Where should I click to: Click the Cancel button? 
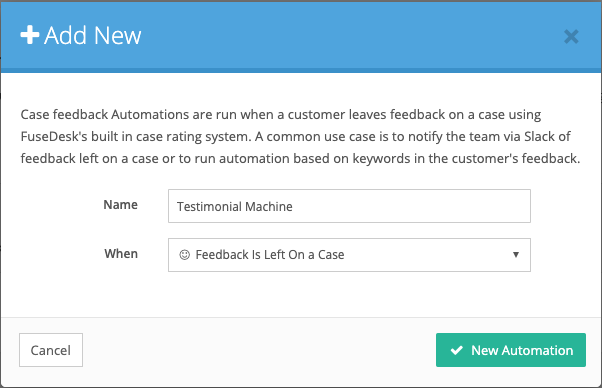51,350
